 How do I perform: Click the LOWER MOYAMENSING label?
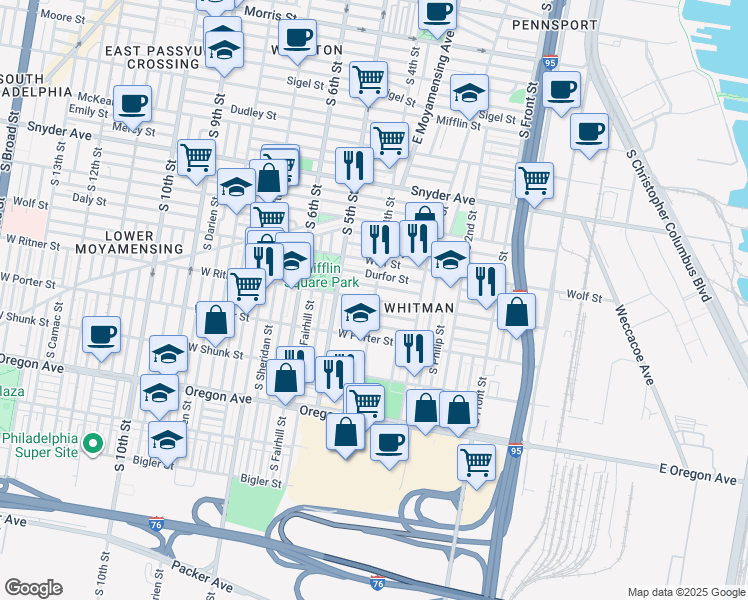129,242
